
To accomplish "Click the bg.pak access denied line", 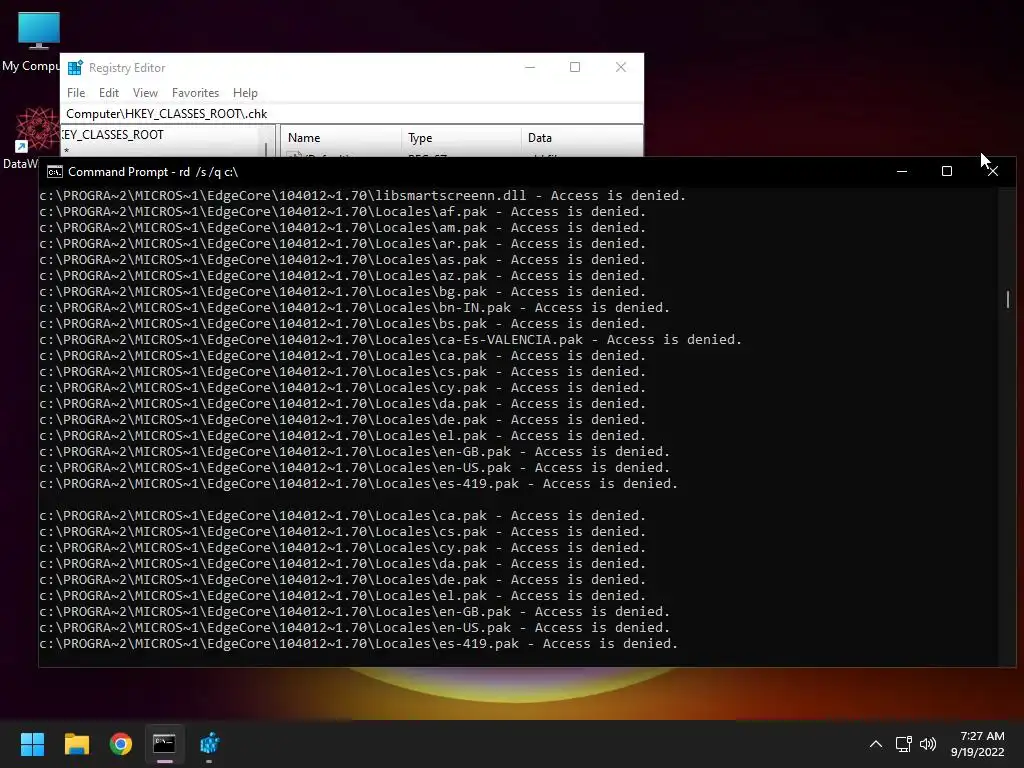I will pyautogui.click(x=342, y=291).
